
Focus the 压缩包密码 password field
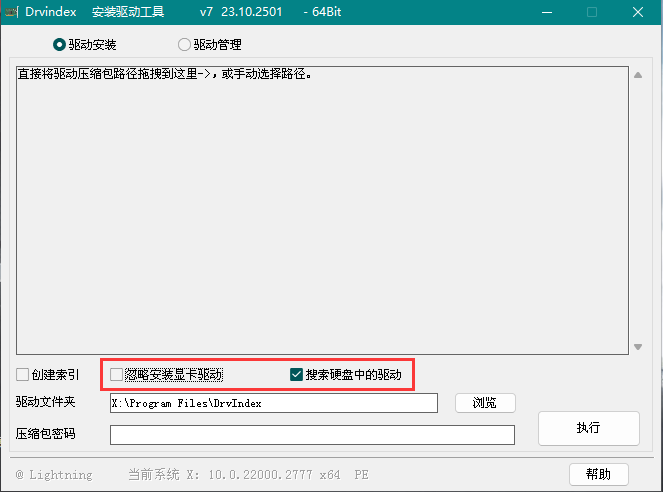[x=312, y=434]
